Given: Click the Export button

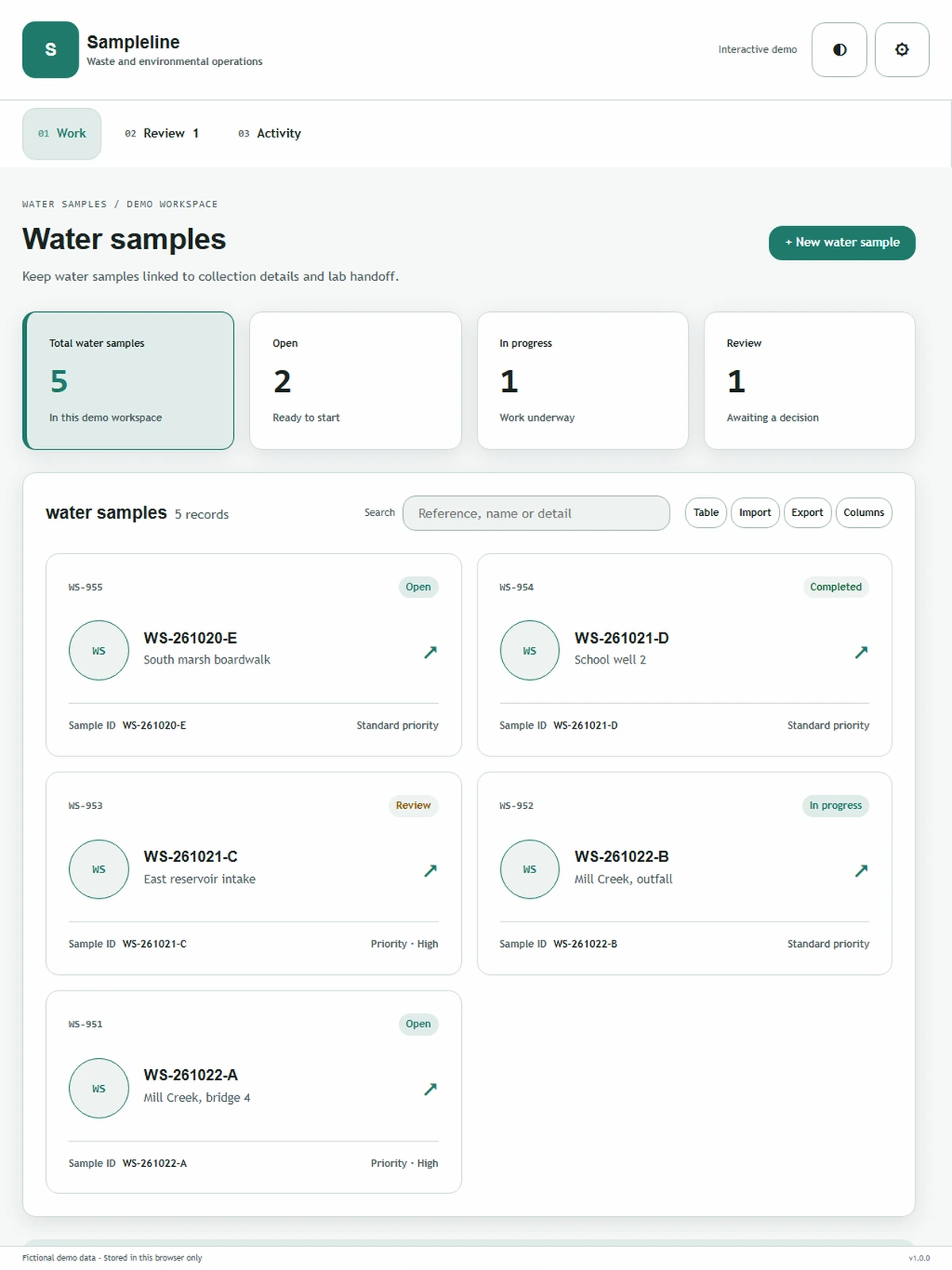Looking at the screenshot, I should (807, 513).
